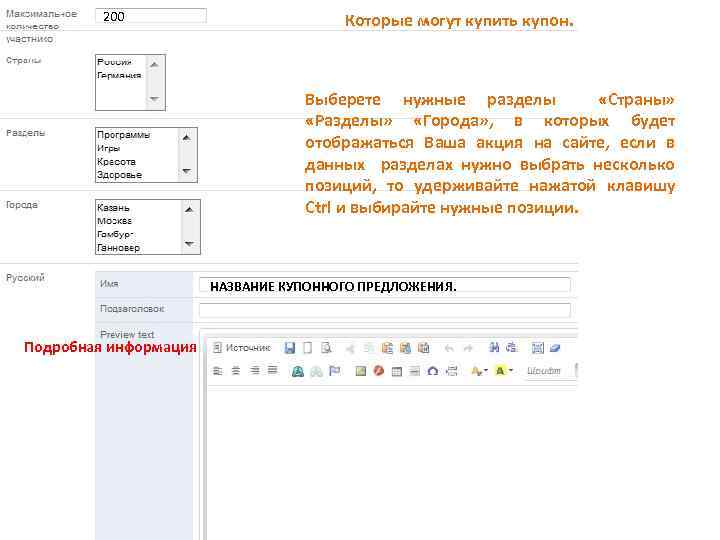Image resolution: width=720 pixels, height=540 pixels.
Task: Align text left in editor
Action: point(218,371)
